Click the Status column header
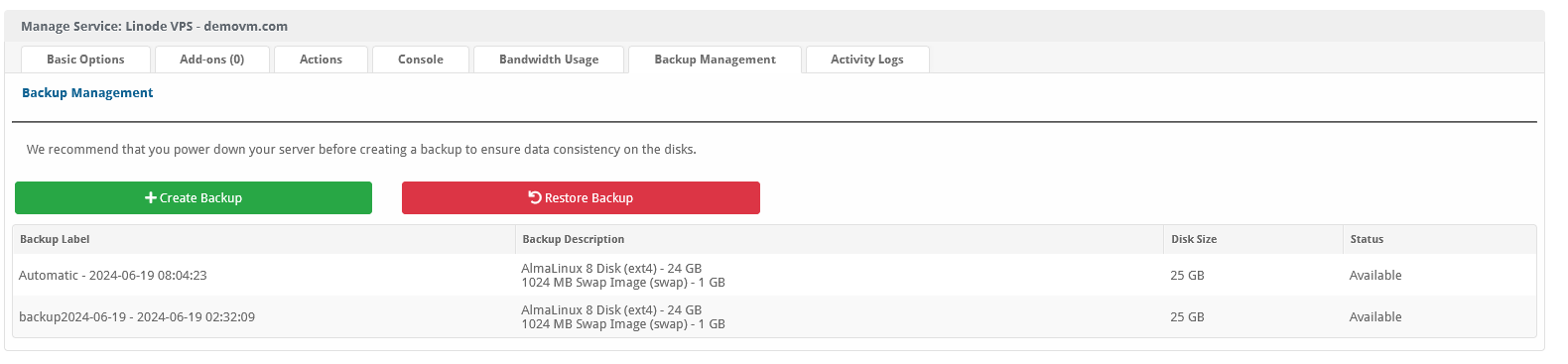 (x=1367, y=239)
